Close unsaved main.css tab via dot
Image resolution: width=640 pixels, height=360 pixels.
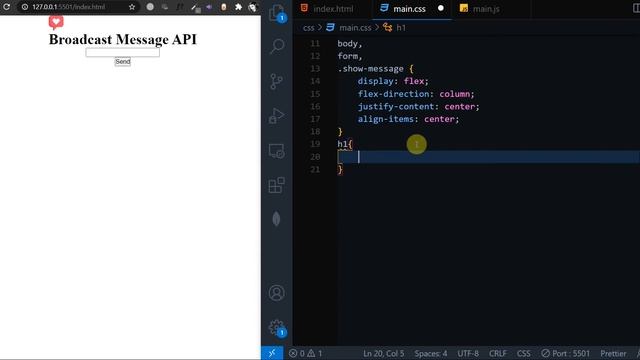coord(441,8)
